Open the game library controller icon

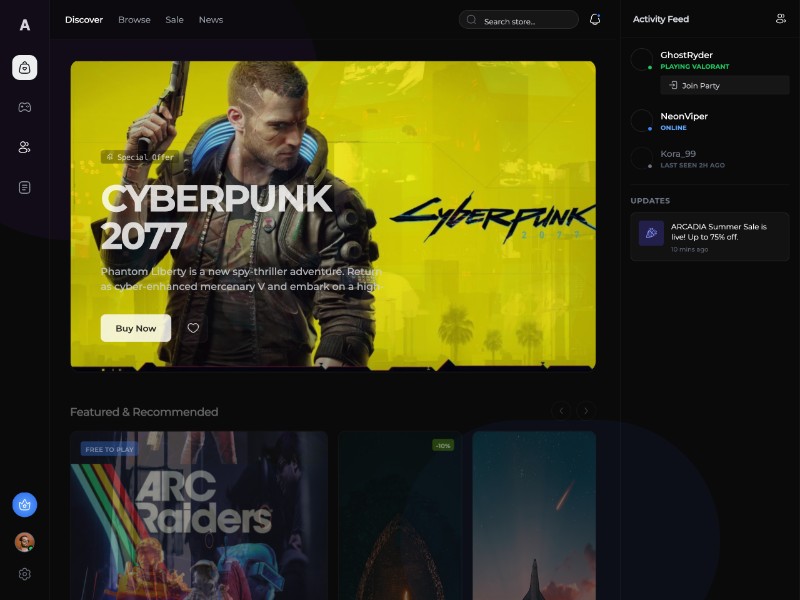[x=25, y=107]
